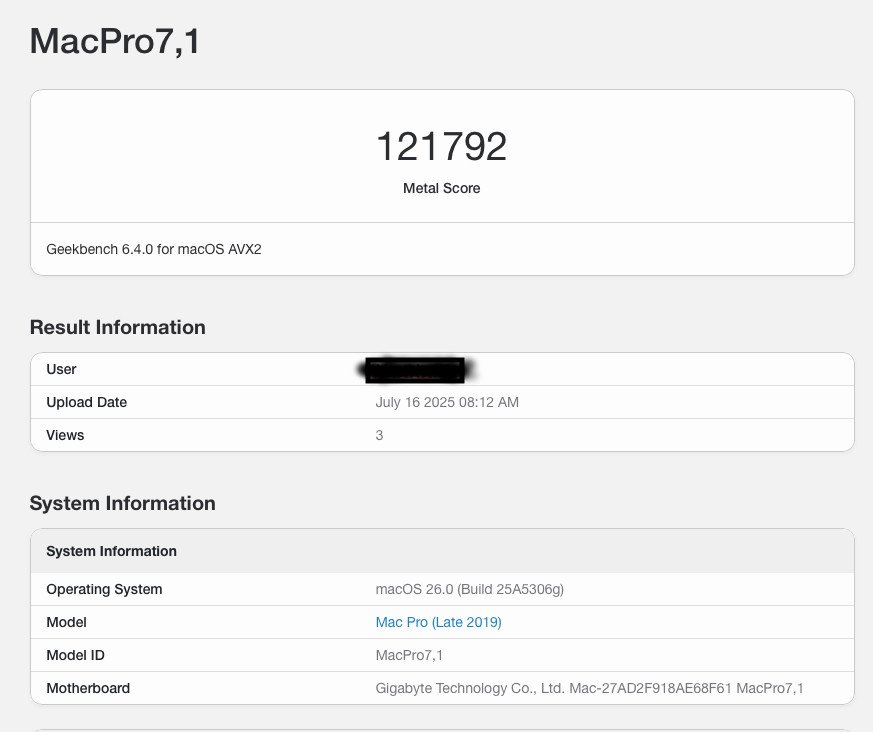Viewport: 873px width, 732px height.
Task: Click the large System Information section heading
Action: click(x=122, y=503)
